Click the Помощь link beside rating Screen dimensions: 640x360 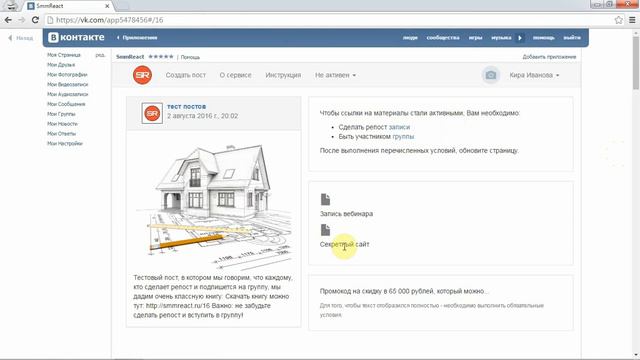point(190,57)
